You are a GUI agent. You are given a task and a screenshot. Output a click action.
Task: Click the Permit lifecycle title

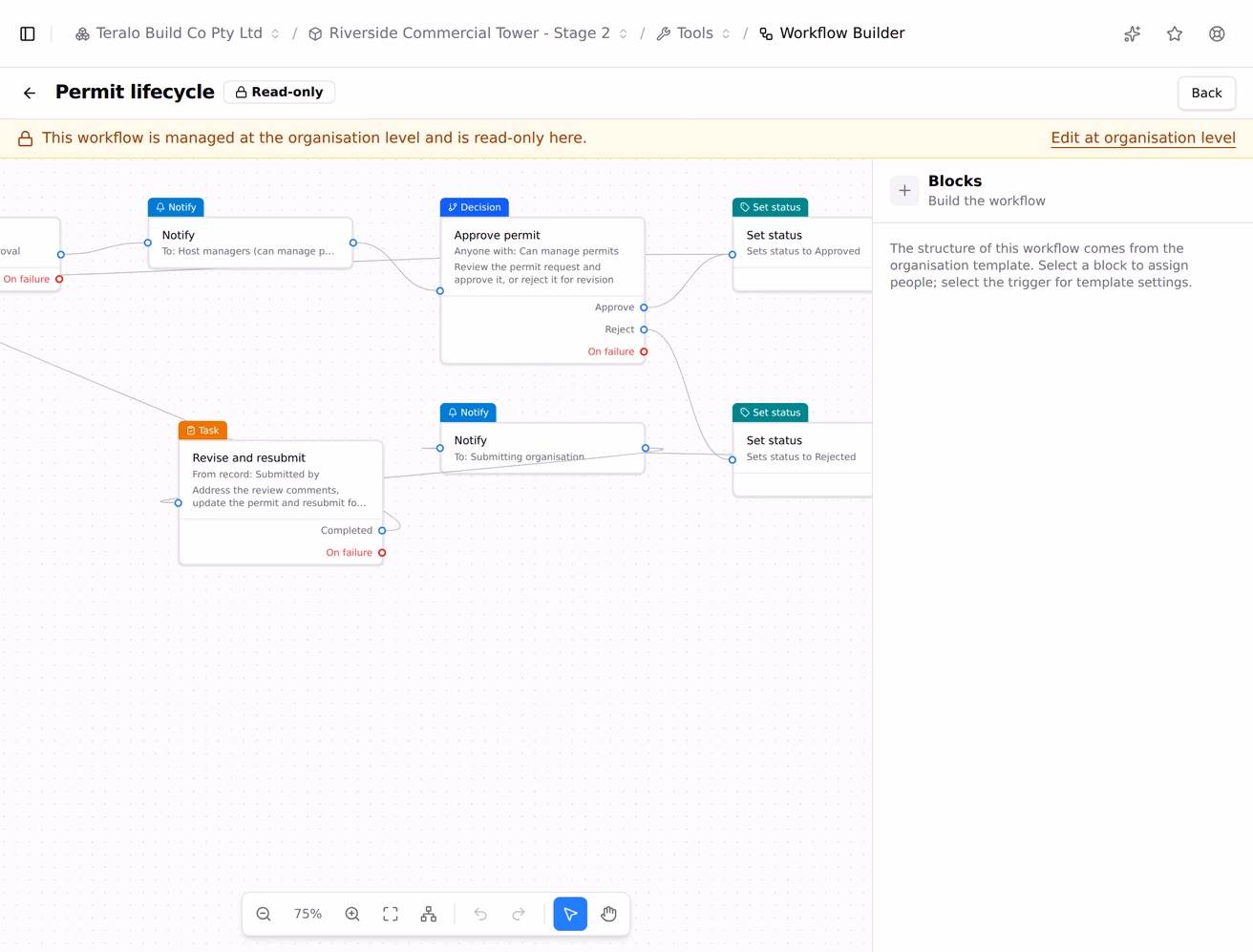pos(135,92)
